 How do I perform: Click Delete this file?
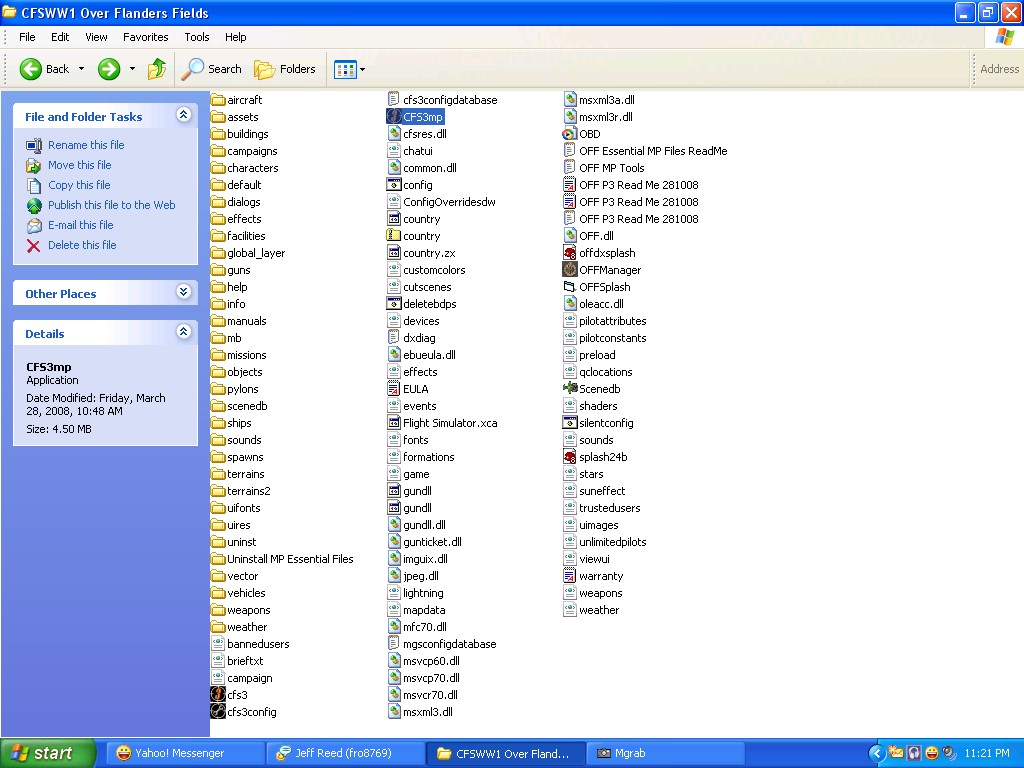tap(82, 245)
